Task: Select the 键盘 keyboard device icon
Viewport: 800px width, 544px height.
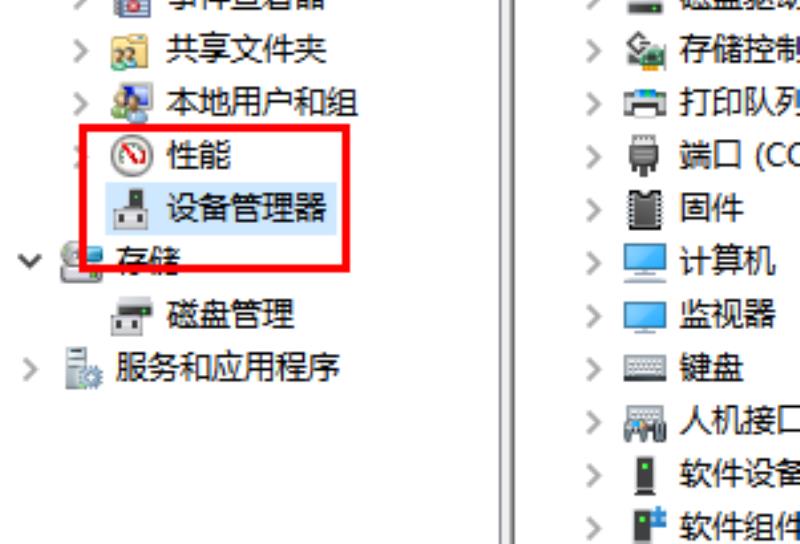Action: 645,368
